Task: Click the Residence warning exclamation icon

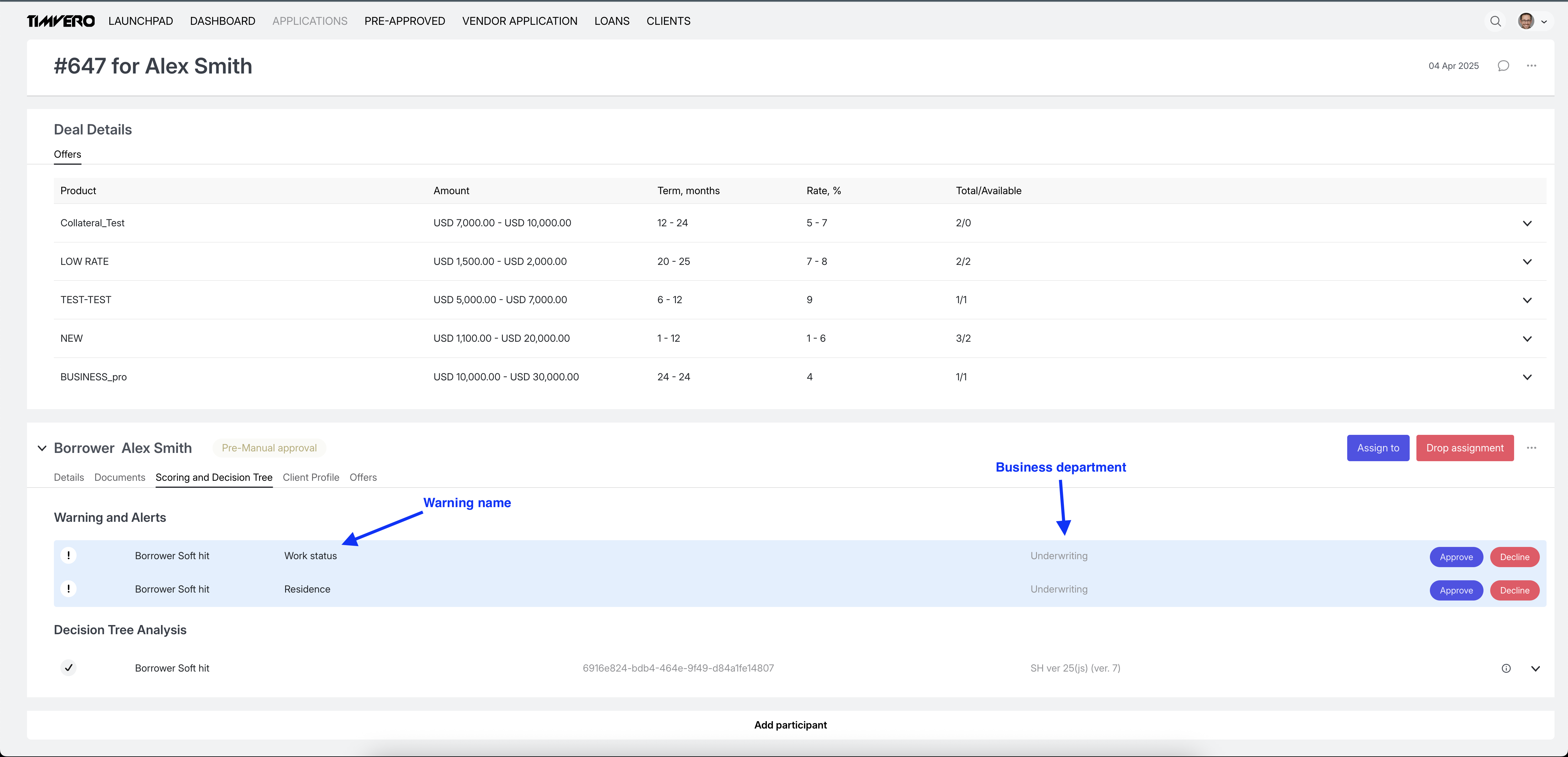Action: pos(69,589)
